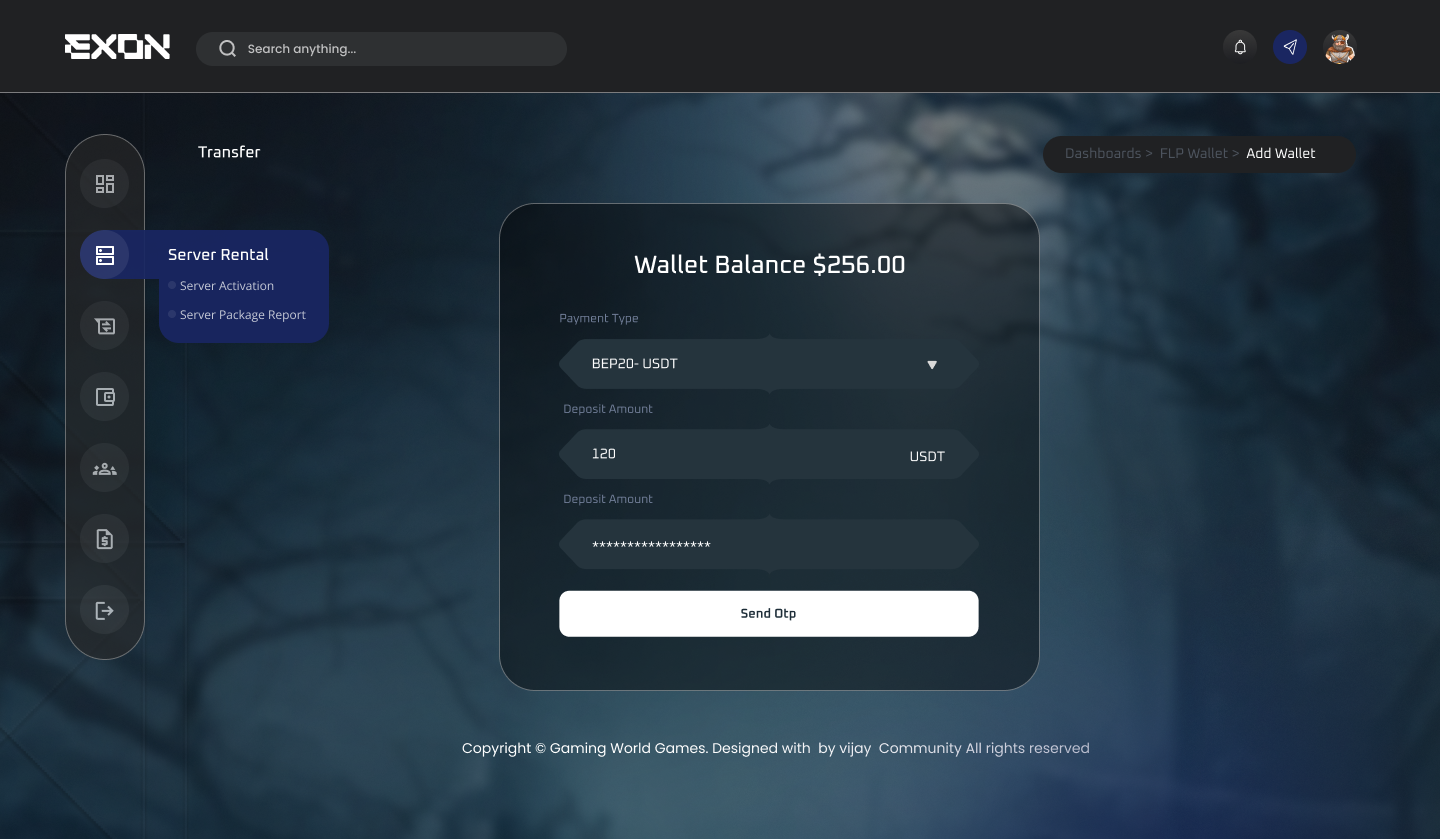Open the Dashboard grid icon in sidebar
The height and width of the screenshot is (839, 1440).
pyautogui.click(x=104, y=183)
